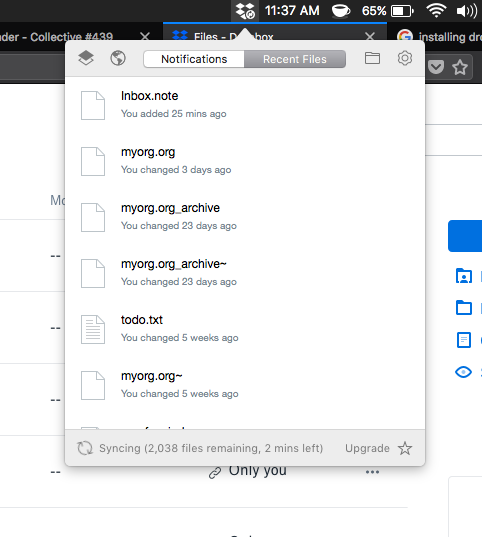Open the Dropbox Paper layers icon
Screen dimensions: 482x537
pyautogui.click(x=86, y=58)
